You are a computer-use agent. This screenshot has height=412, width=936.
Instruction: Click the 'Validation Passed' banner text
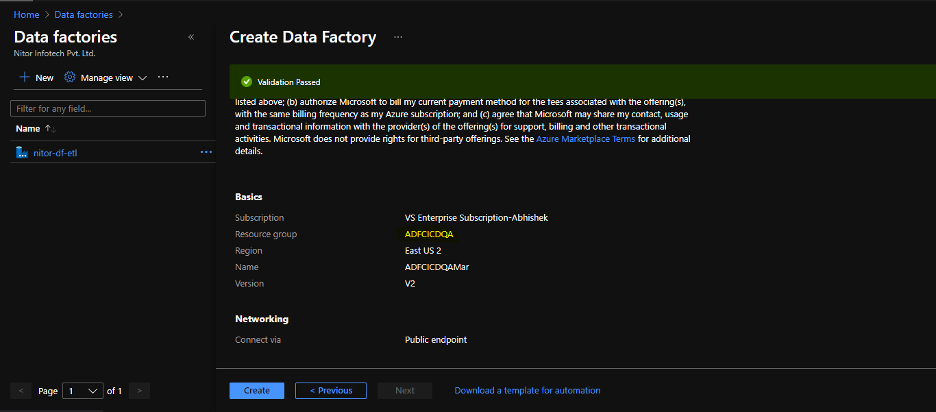(289, 82)
